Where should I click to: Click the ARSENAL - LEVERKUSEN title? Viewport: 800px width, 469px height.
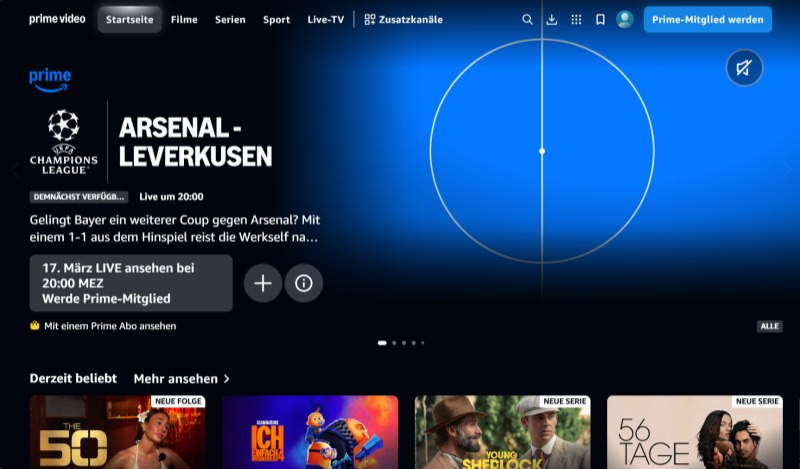click(x=195, y=142)
